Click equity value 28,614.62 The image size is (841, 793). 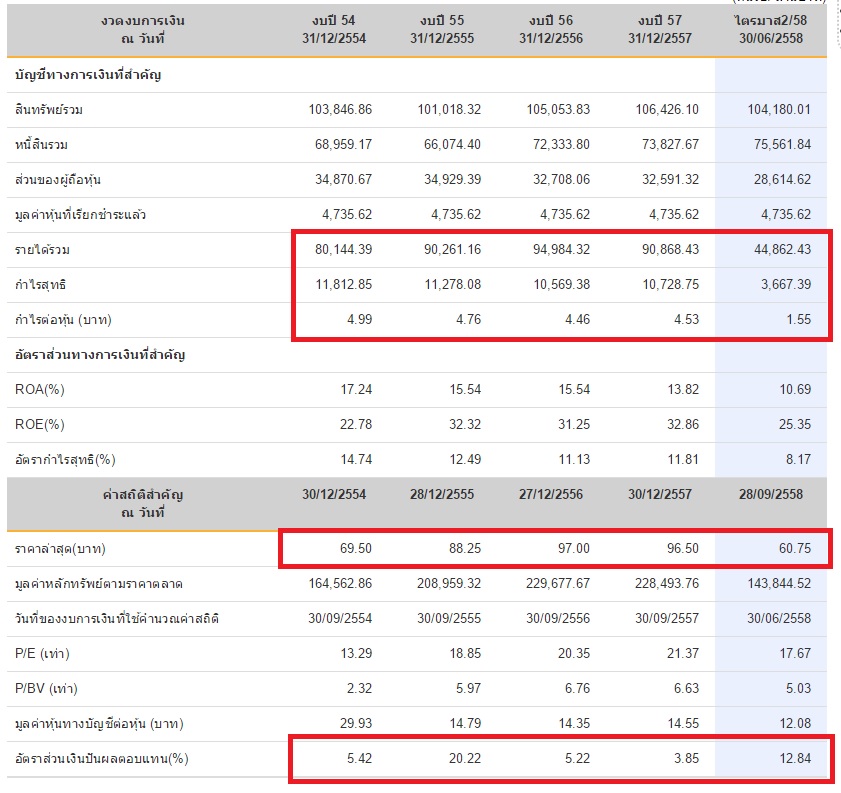click(x=783, y=179)
